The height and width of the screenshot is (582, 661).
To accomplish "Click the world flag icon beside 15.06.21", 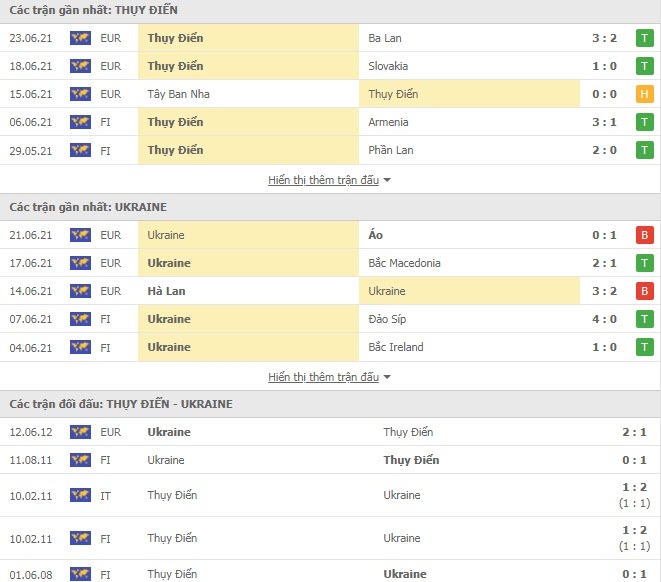I will click(80, 94).
